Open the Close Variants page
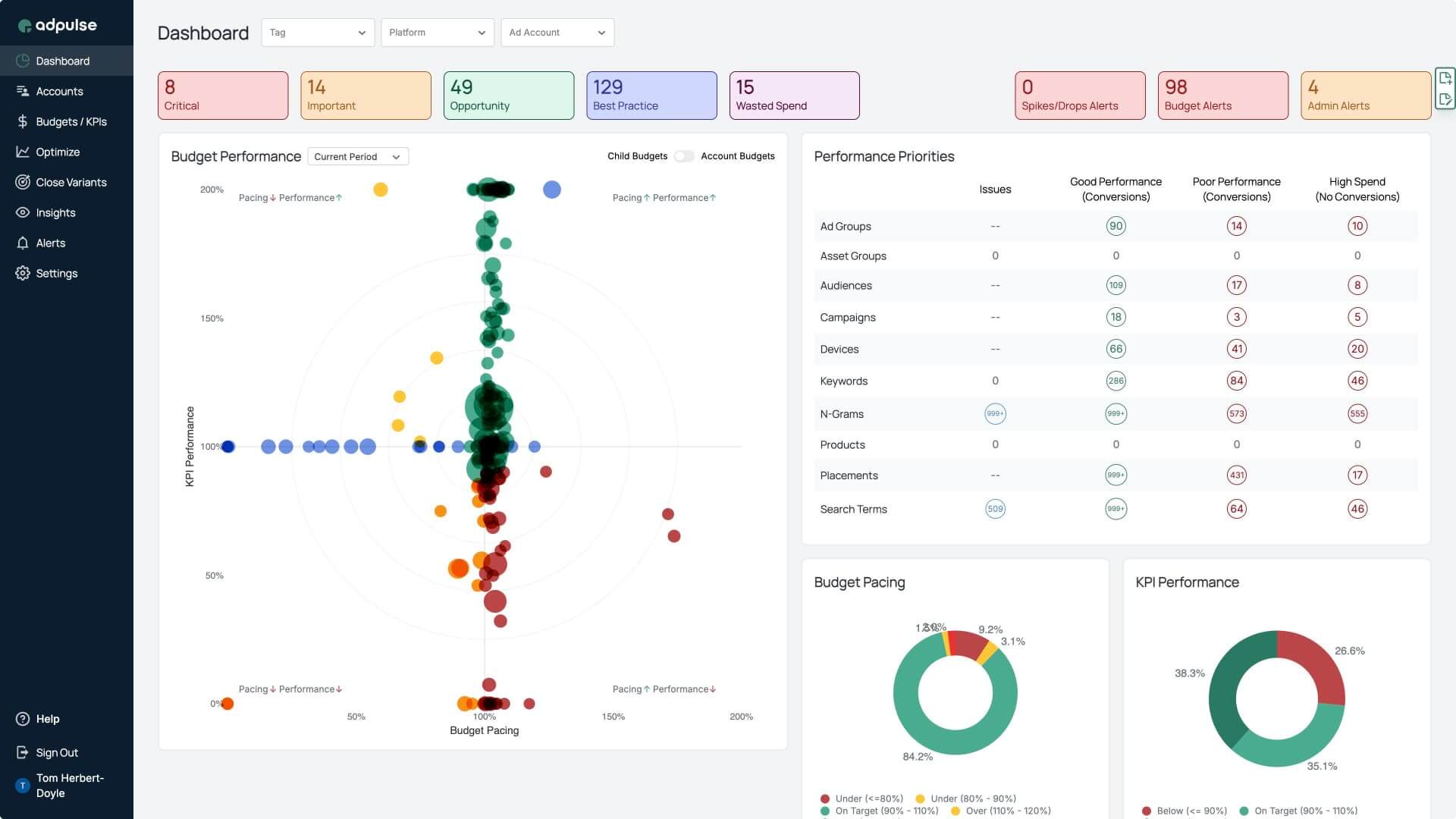 (72, 182)
